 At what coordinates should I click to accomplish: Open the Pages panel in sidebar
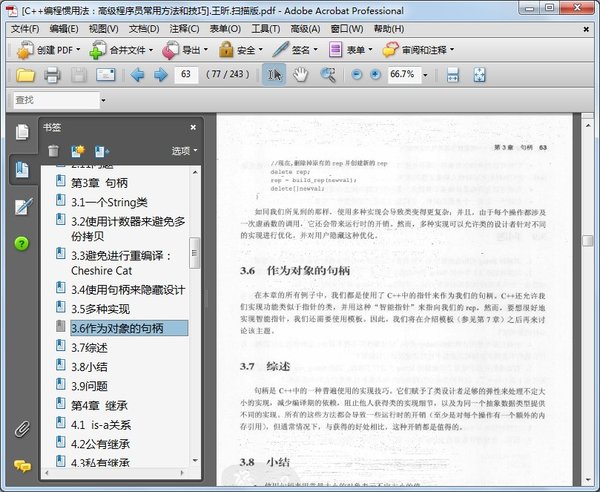[22, 132]
